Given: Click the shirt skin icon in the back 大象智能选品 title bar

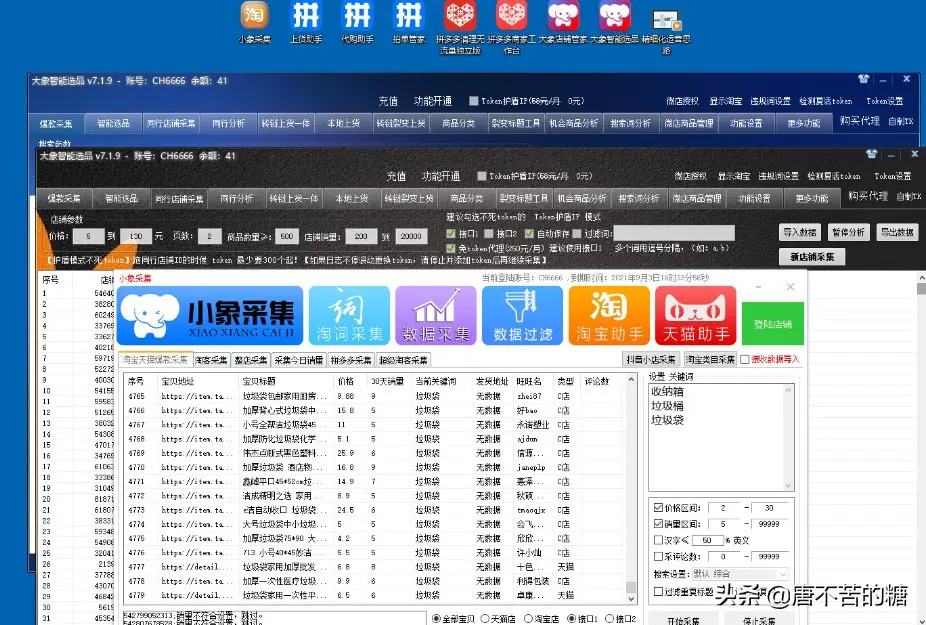Looking at the screenshot, I should tap(863, 79).
